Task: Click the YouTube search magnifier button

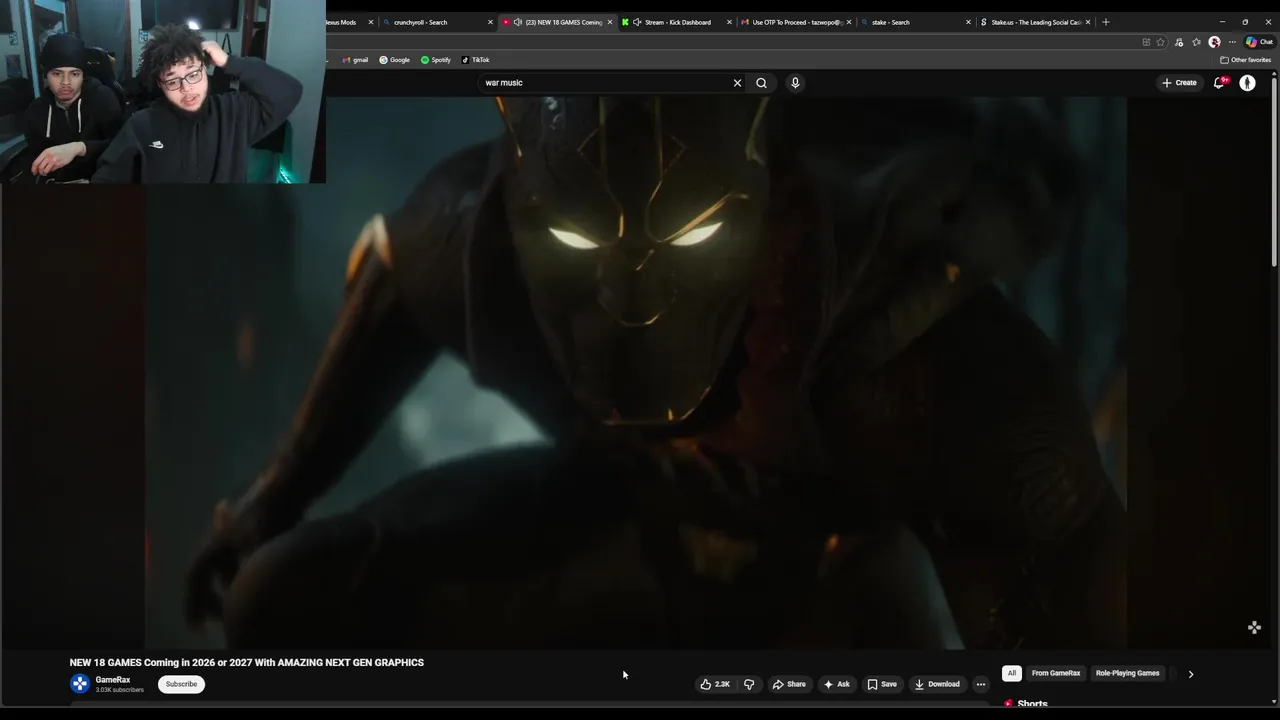Action: pos(761,83)
